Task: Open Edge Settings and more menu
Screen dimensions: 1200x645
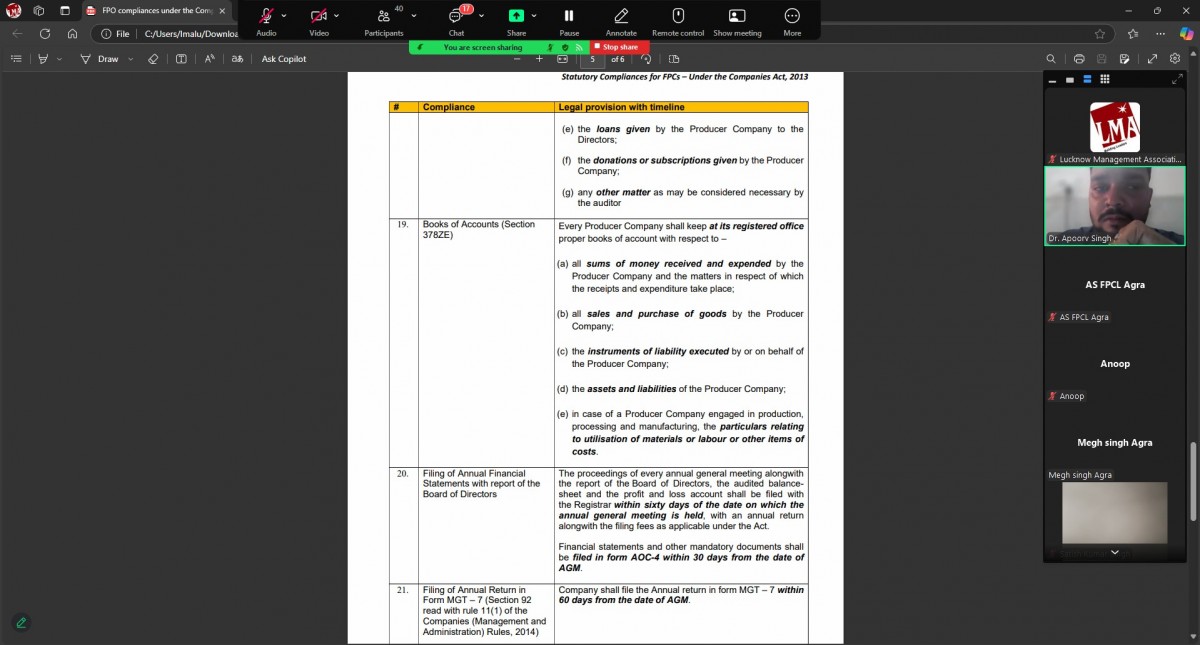Action: [x=1159, y=33]
